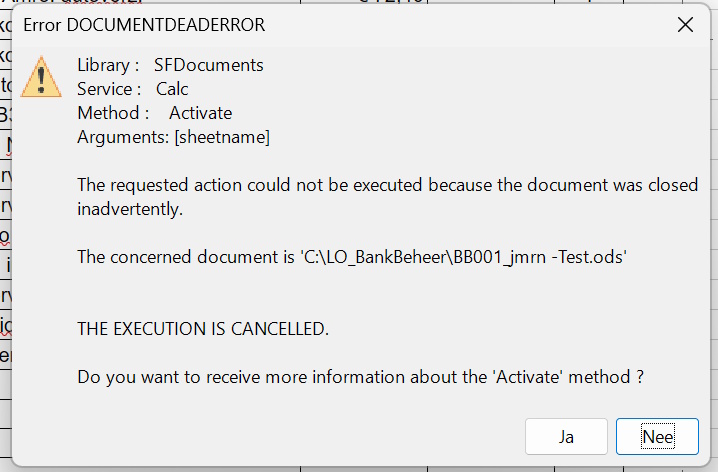718x472 pixels.
Task: Click spreadsheet area below the dialog
Action: (x=300, y=468)
